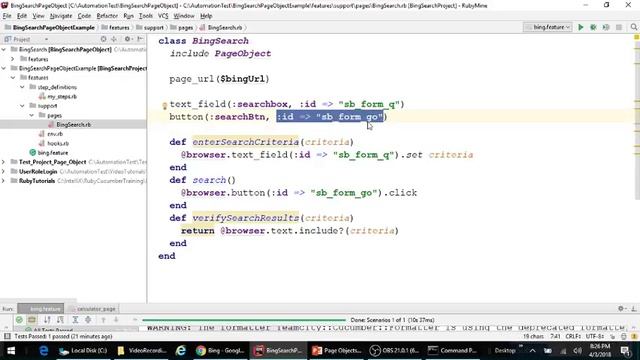640x360 pixels.
Task: Click the intention light bulb beside text_field line
Action: click(164, 106)
